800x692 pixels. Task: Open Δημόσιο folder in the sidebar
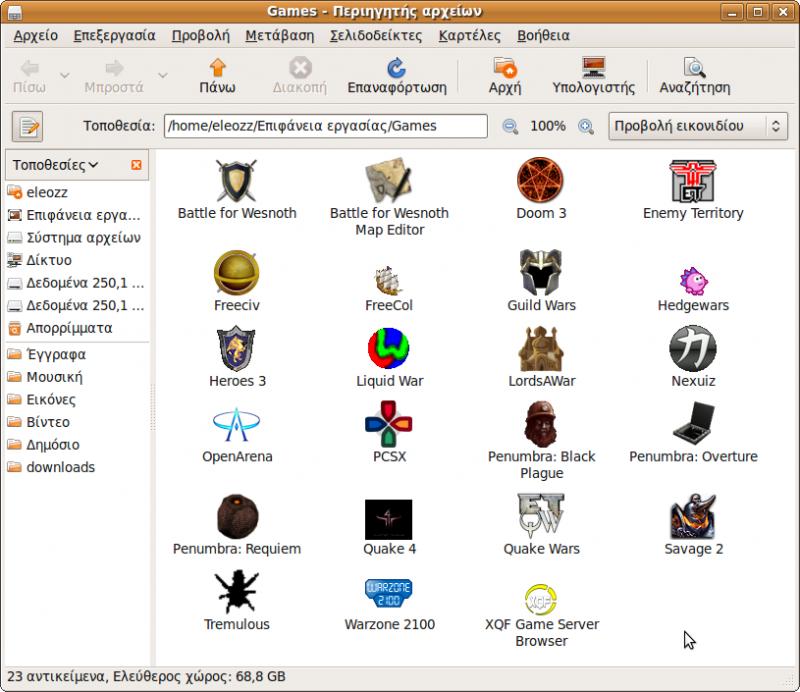click(x=77, y=444)
